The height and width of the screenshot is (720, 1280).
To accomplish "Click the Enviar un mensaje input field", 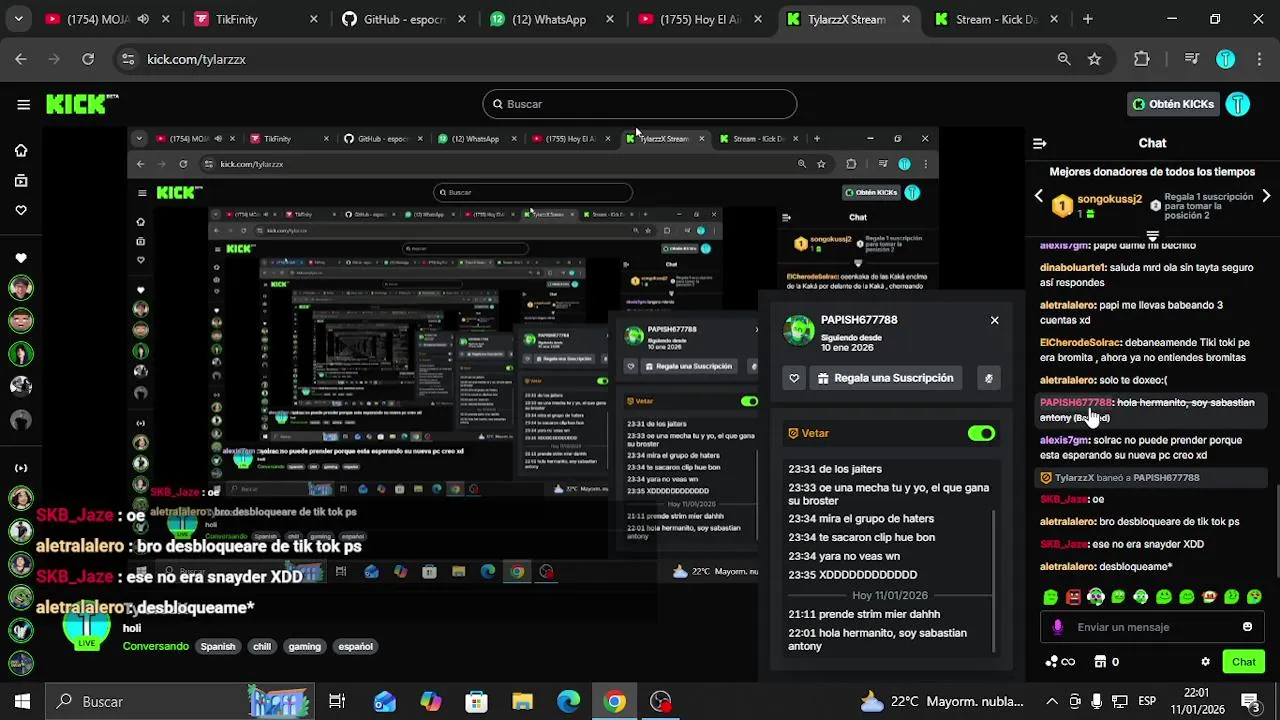I will [x=1152, y=627].
